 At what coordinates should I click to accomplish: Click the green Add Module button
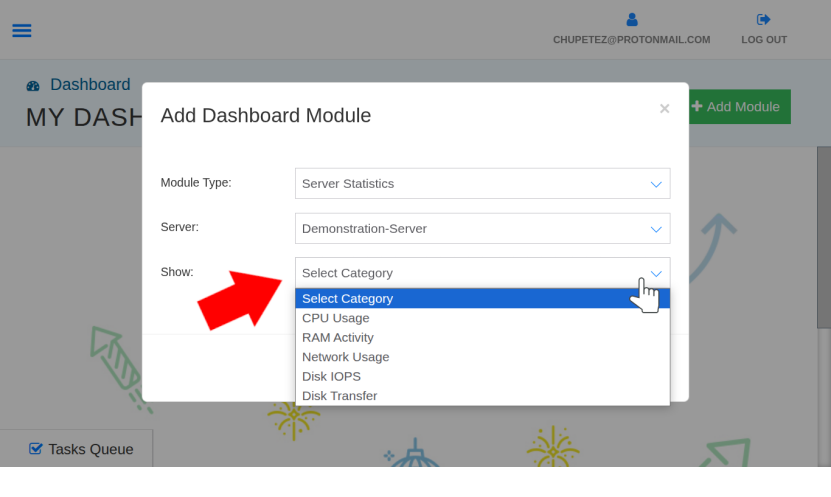739,107
